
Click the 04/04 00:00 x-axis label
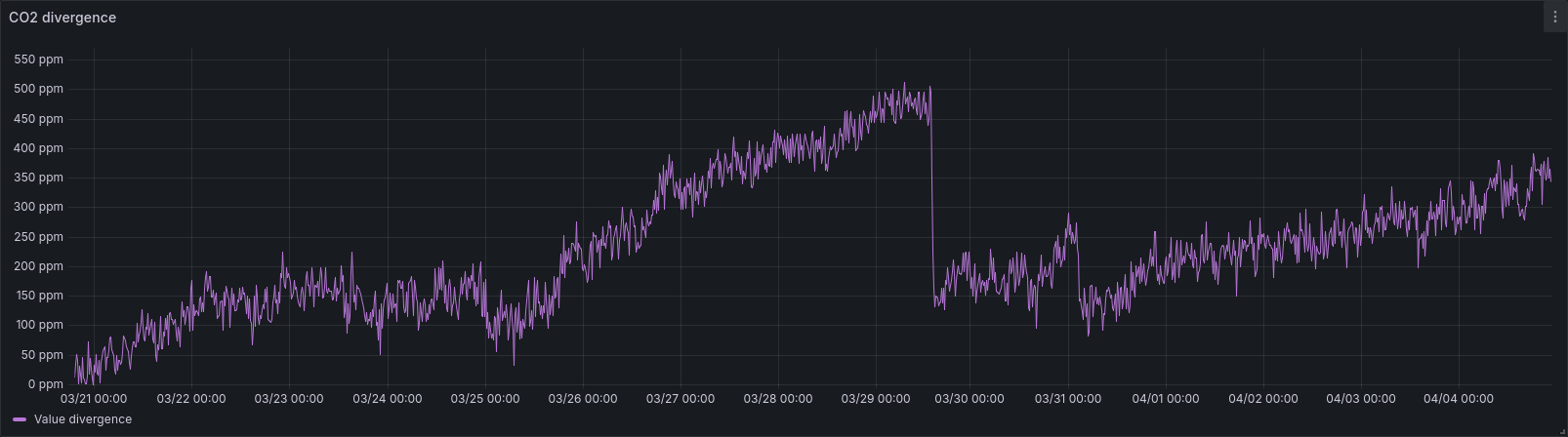1458,398
